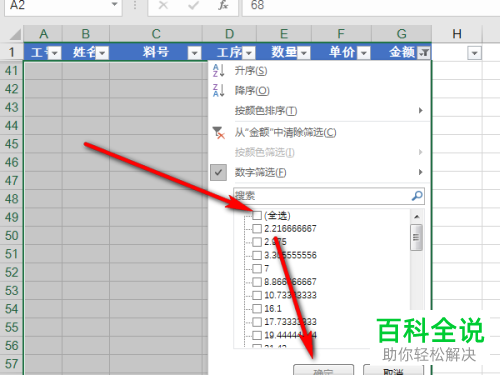Click the select-all corner triangle

point(15,34)
